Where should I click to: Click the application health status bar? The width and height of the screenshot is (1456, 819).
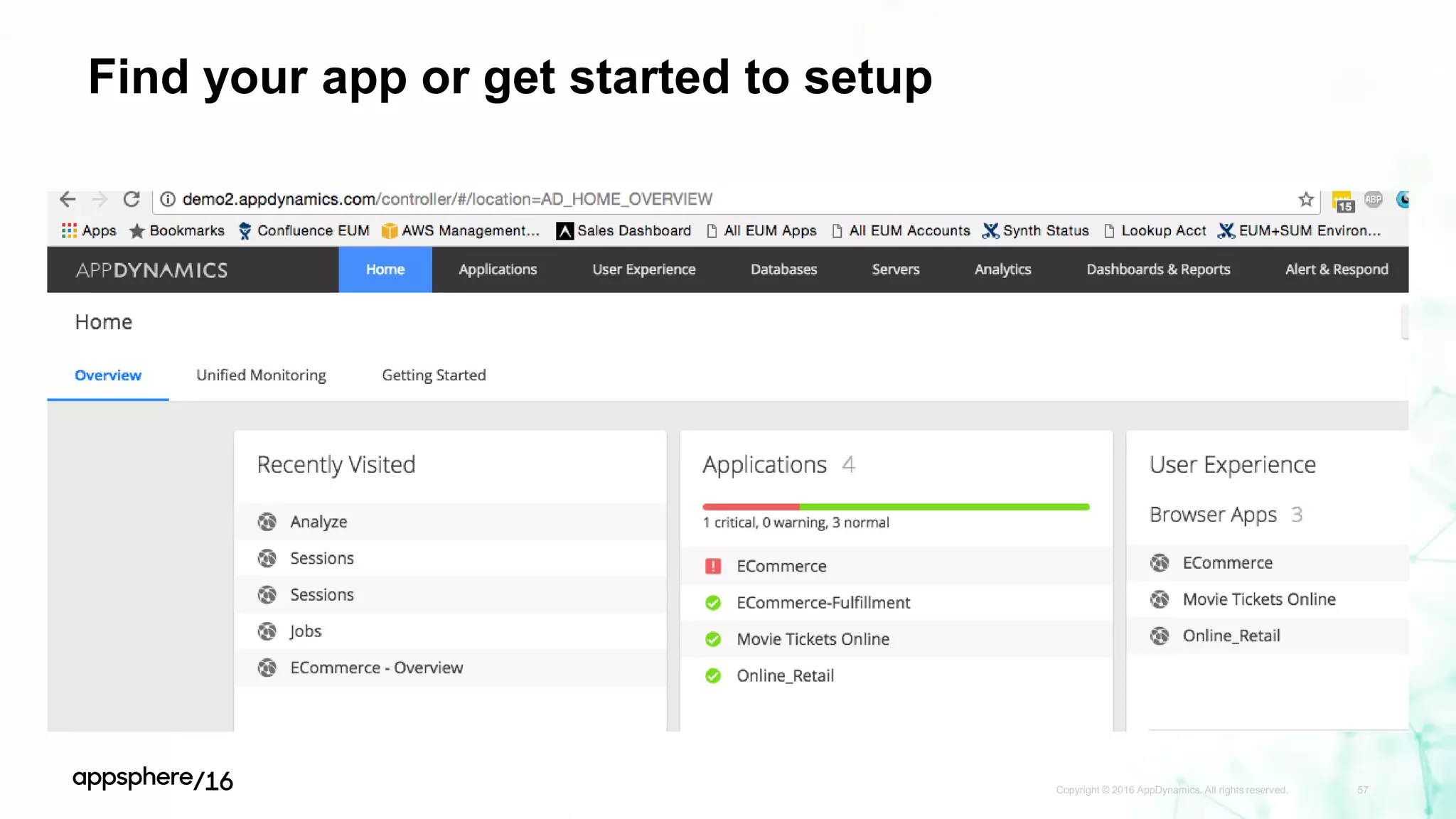896,507
